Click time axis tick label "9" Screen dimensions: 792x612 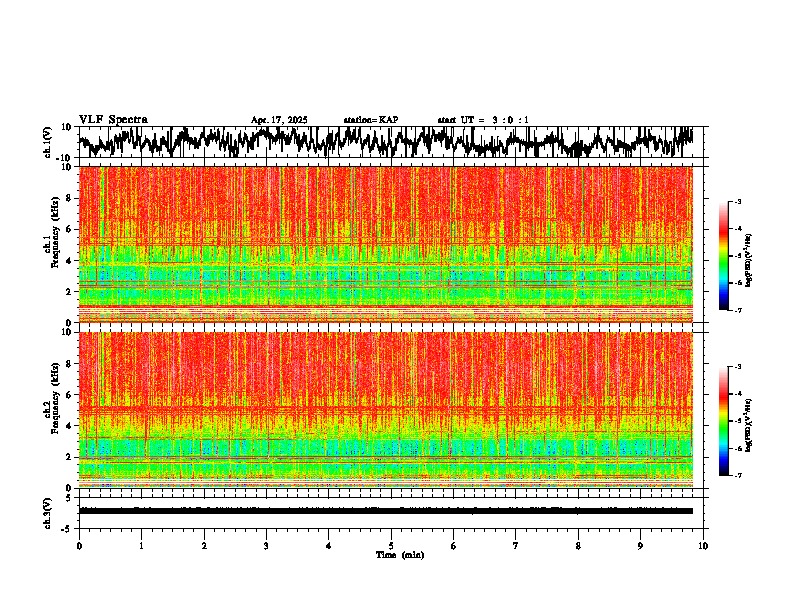tap(640, 546)
